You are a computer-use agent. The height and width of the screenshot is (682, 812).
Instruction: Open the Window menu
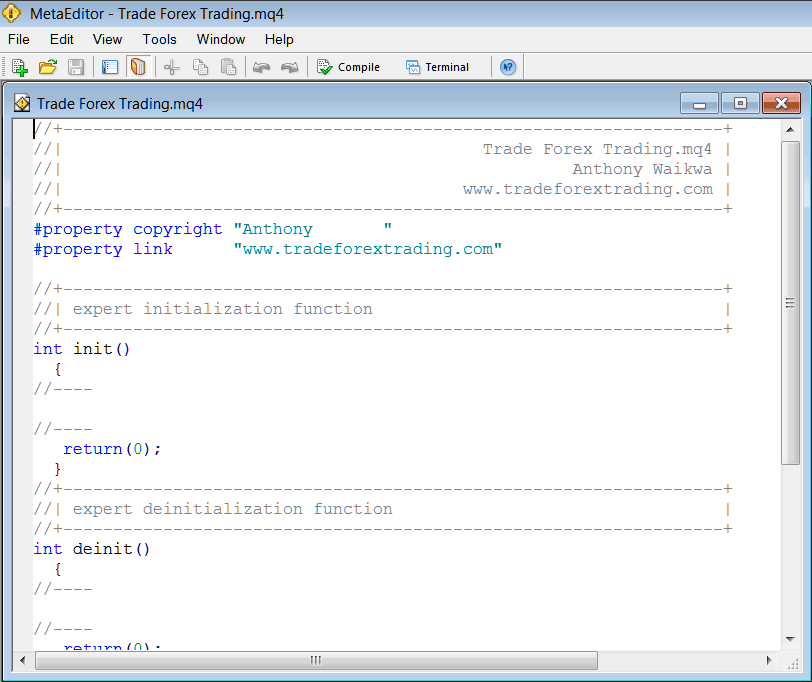pos(220,39)
